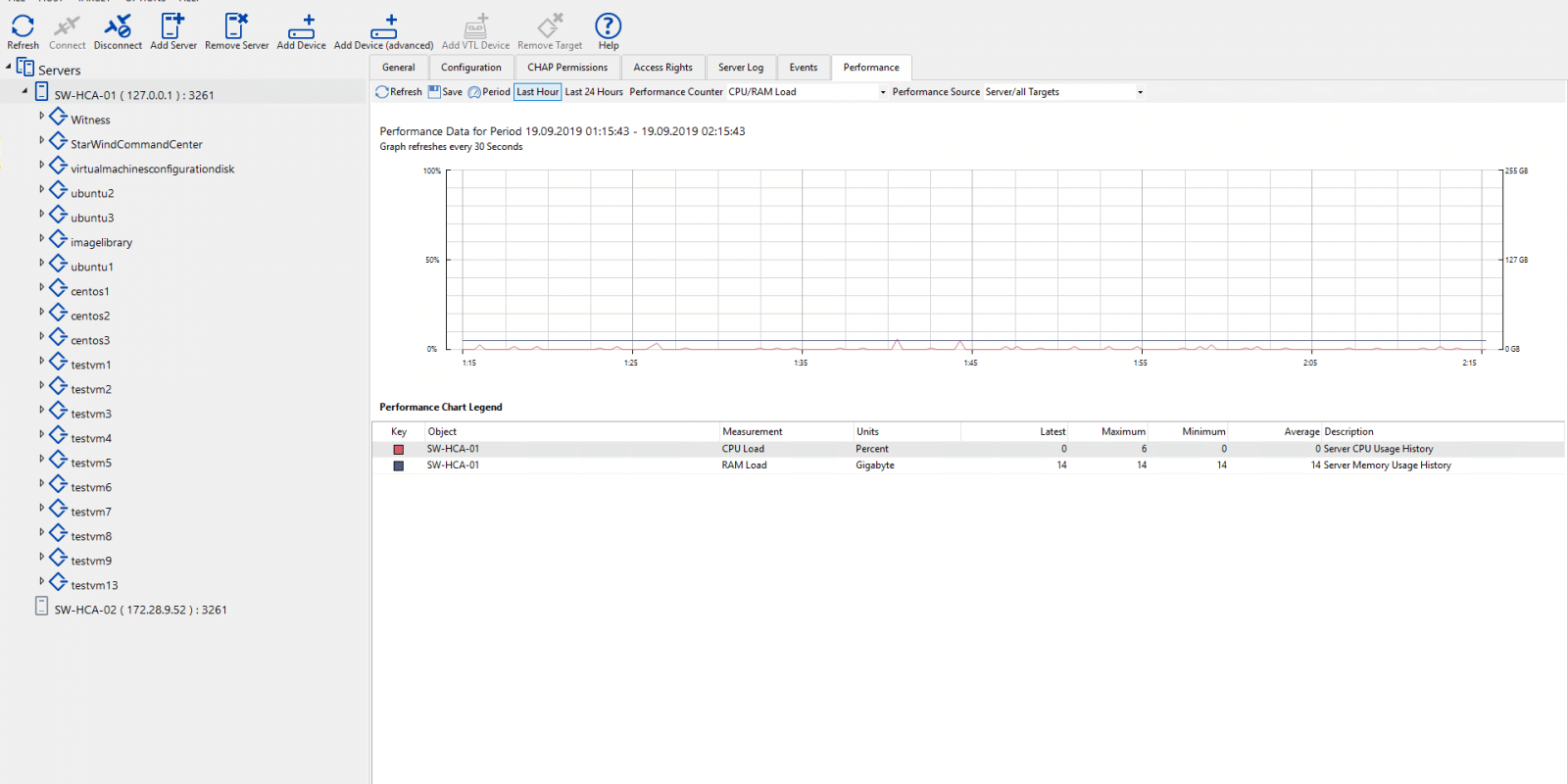Click the 'Gigabyte' units cell
This screenshot has height=784, width=1568.
coord(875,465)
